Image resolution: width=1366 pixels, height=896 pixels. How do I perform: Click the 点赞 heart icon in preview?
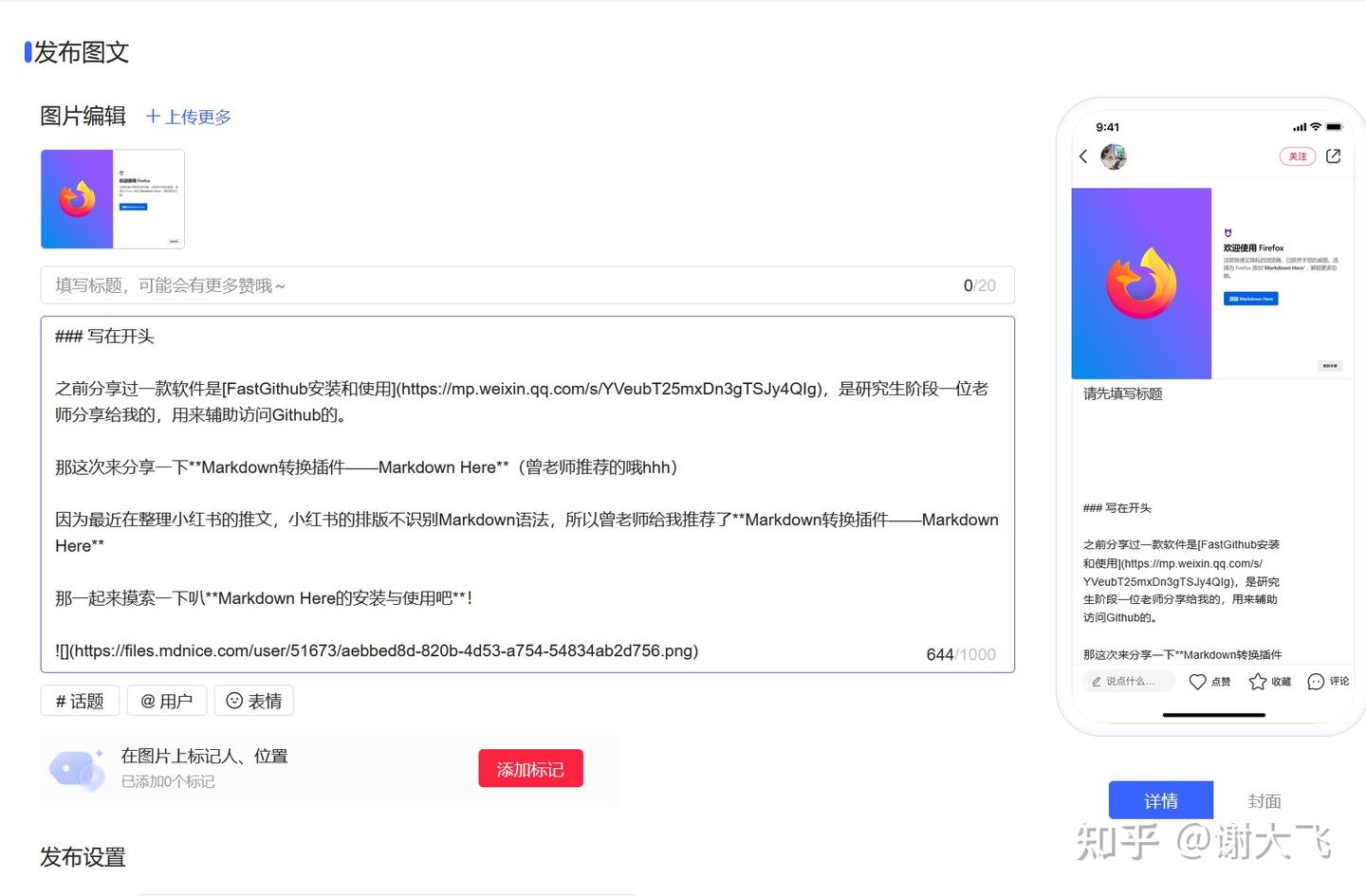1198,681
